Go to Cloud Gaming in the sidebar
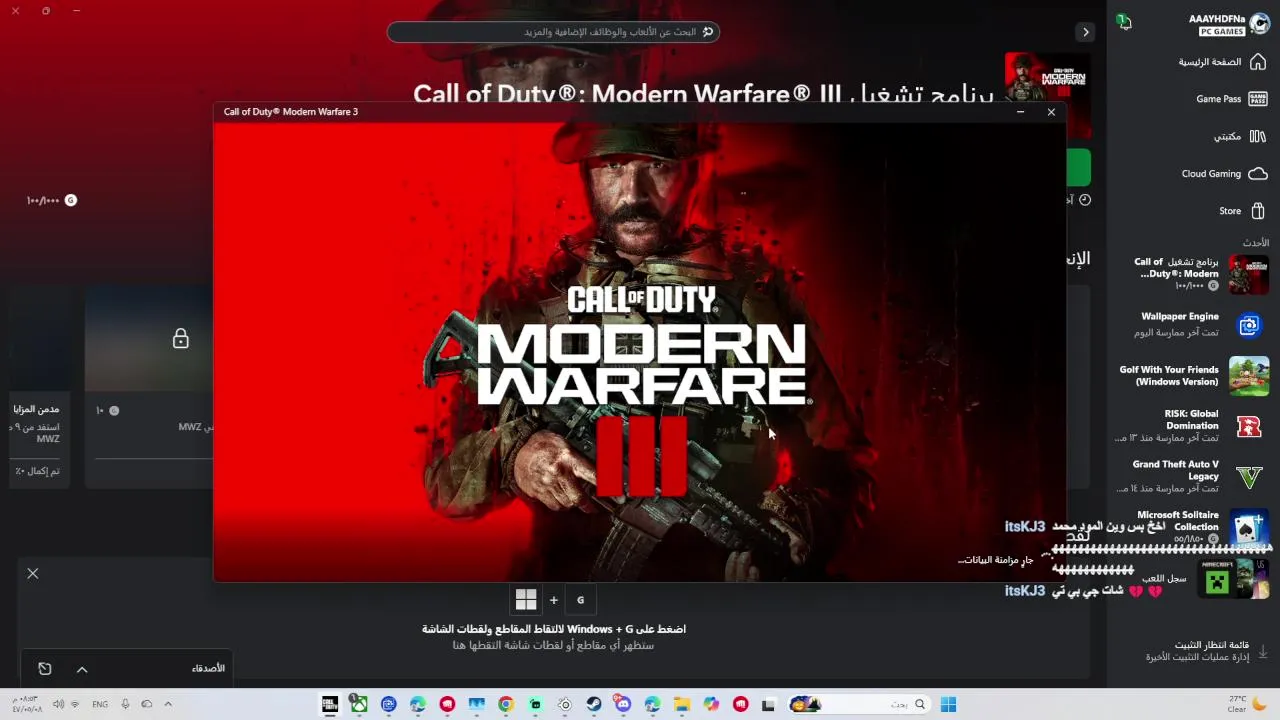 [x=1224, y=174]
